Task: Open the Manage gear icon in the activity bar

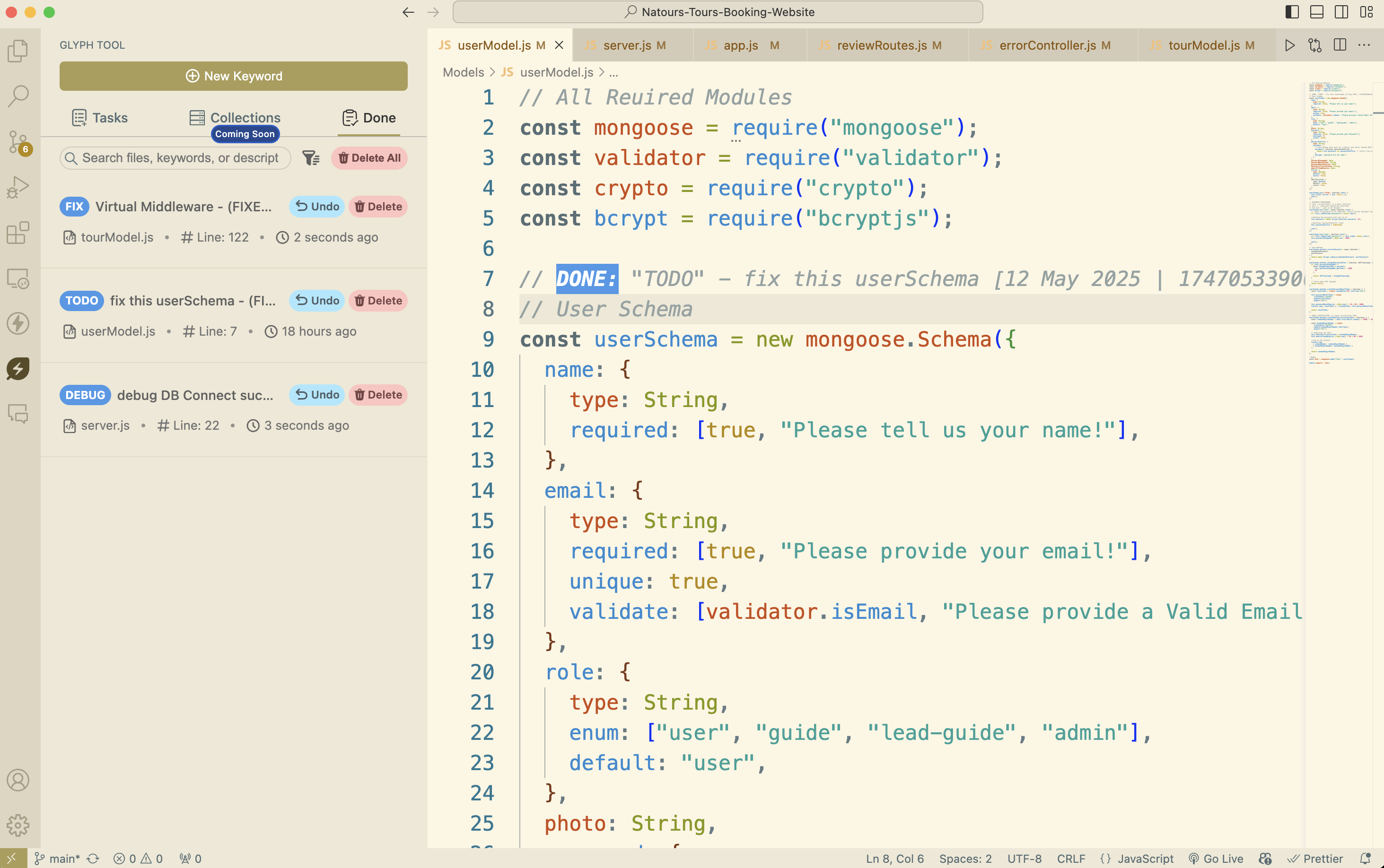Action: (x=18, y=825)
